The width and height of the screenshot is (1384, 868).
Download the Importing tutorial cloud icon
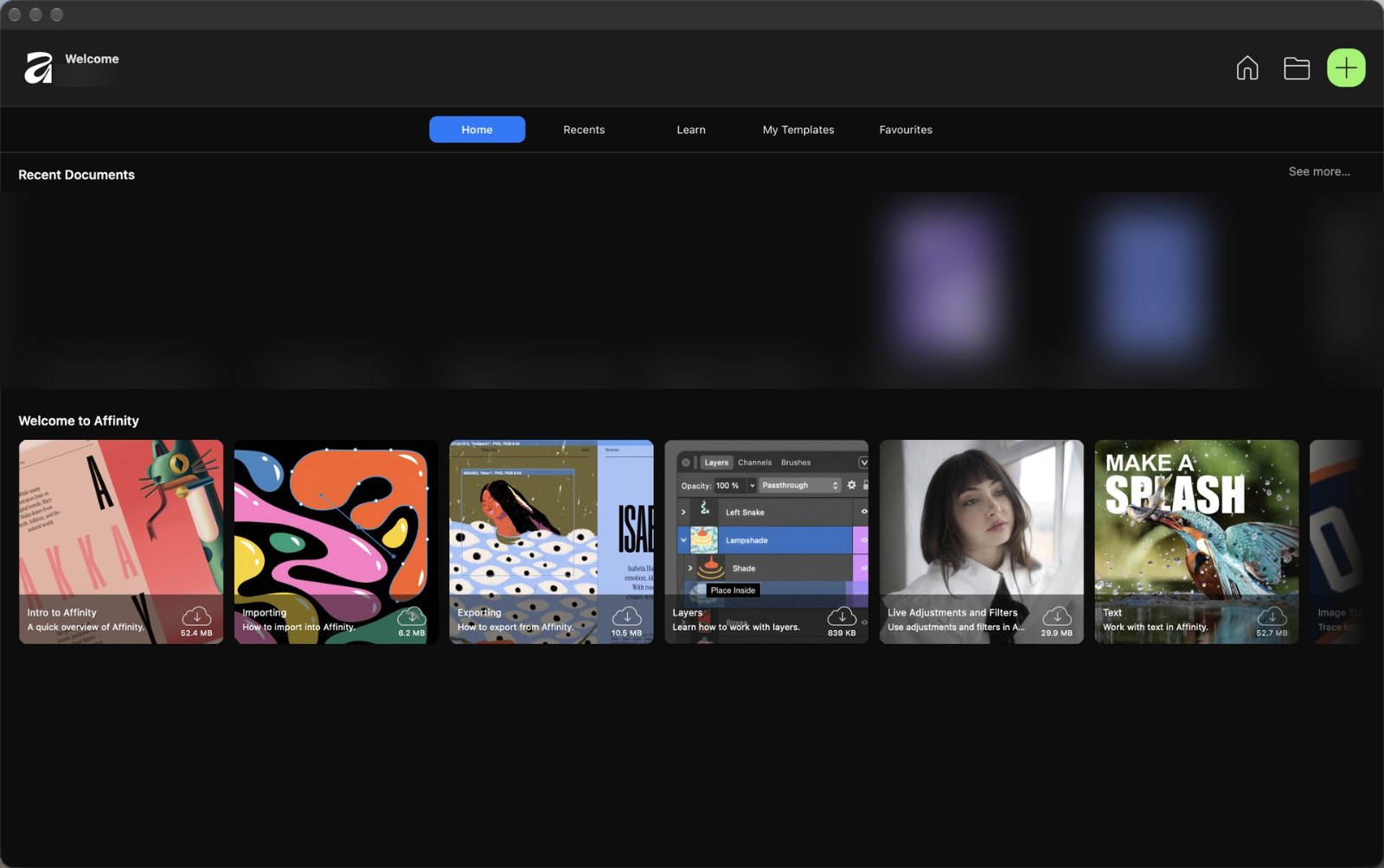[412, 616]
